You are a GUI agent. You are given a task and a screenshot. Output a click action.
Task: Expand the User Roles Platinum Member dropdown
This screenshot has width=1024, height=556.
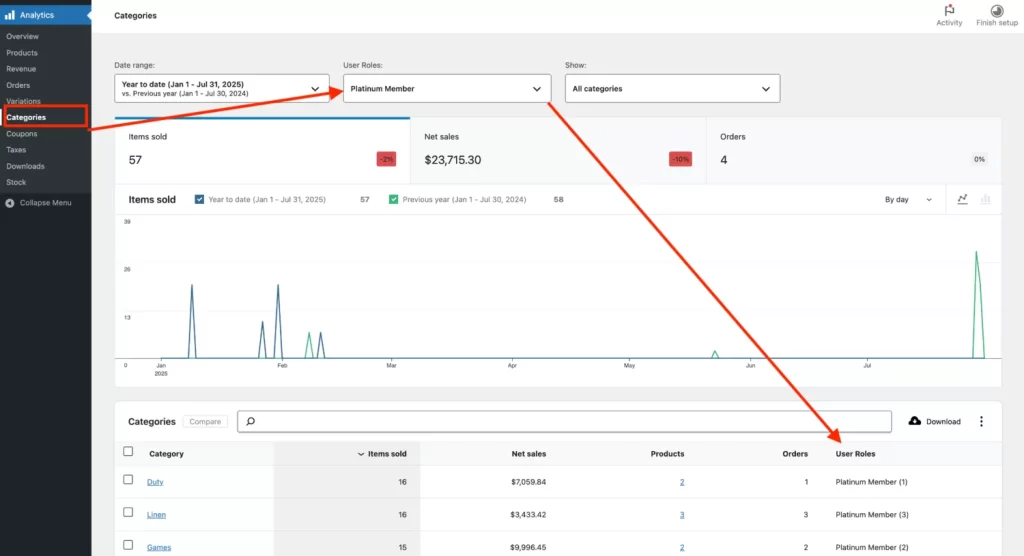pyautogui.click(x=446, y=89)
